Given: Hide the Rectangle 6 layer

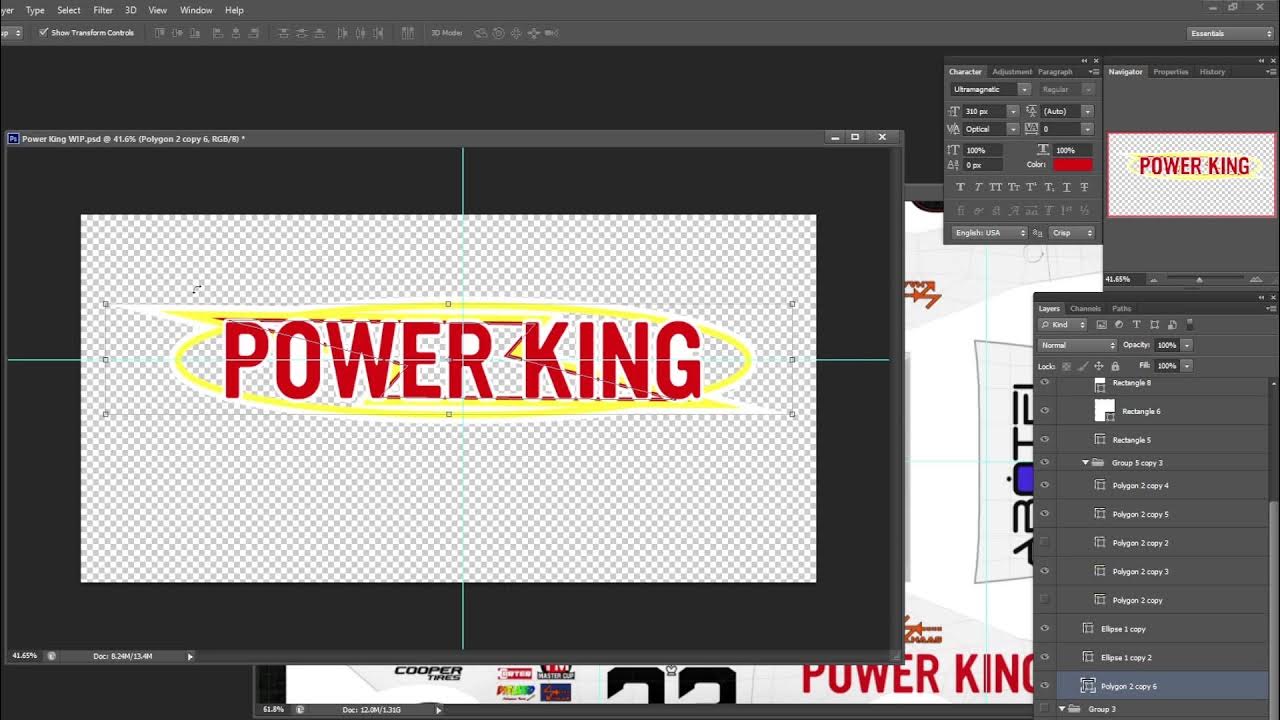Looking at the screenshot, I should 1045,411.
